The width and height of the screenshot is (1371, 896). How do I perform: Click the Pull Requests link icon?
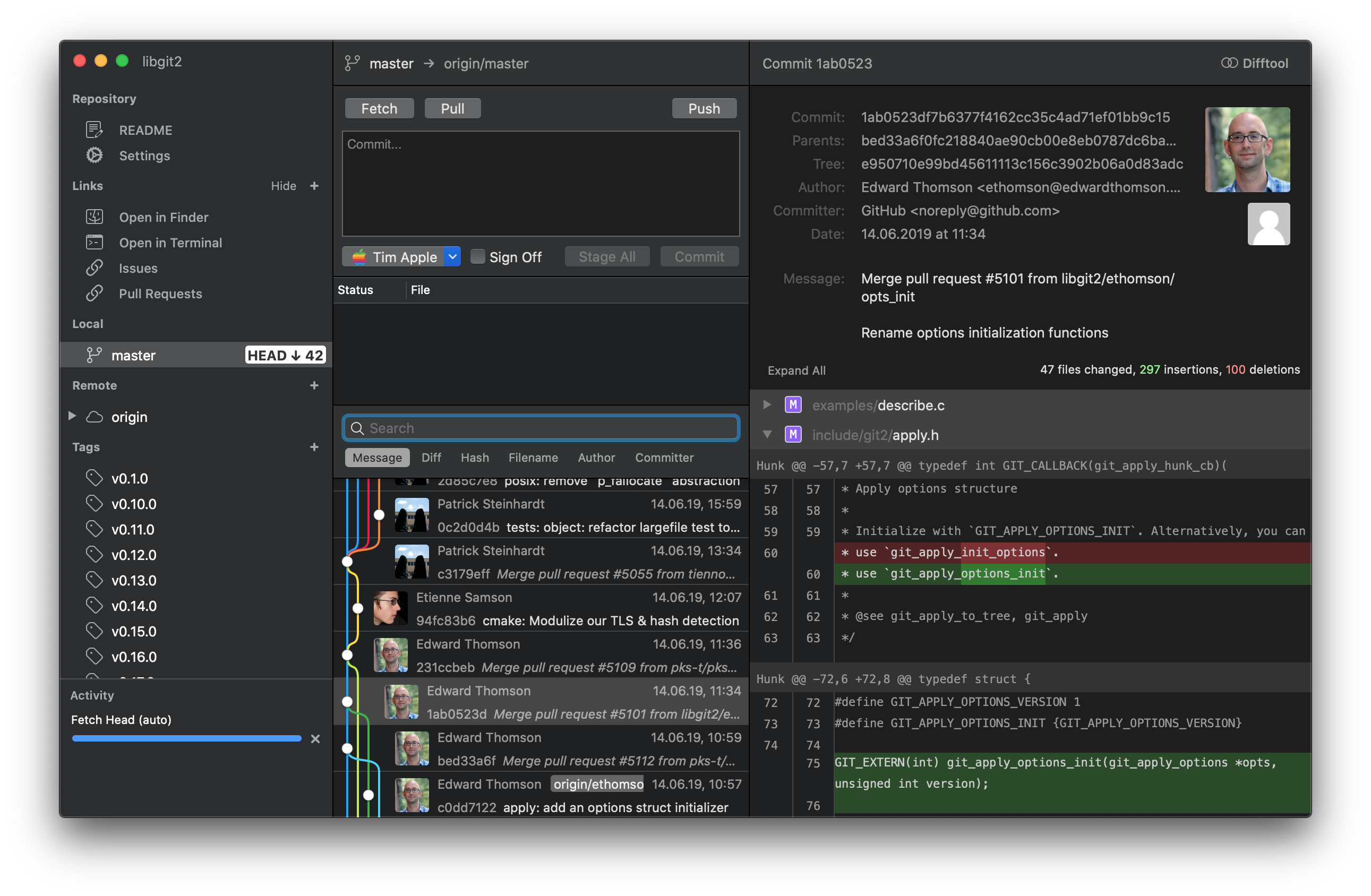point(95,294)
